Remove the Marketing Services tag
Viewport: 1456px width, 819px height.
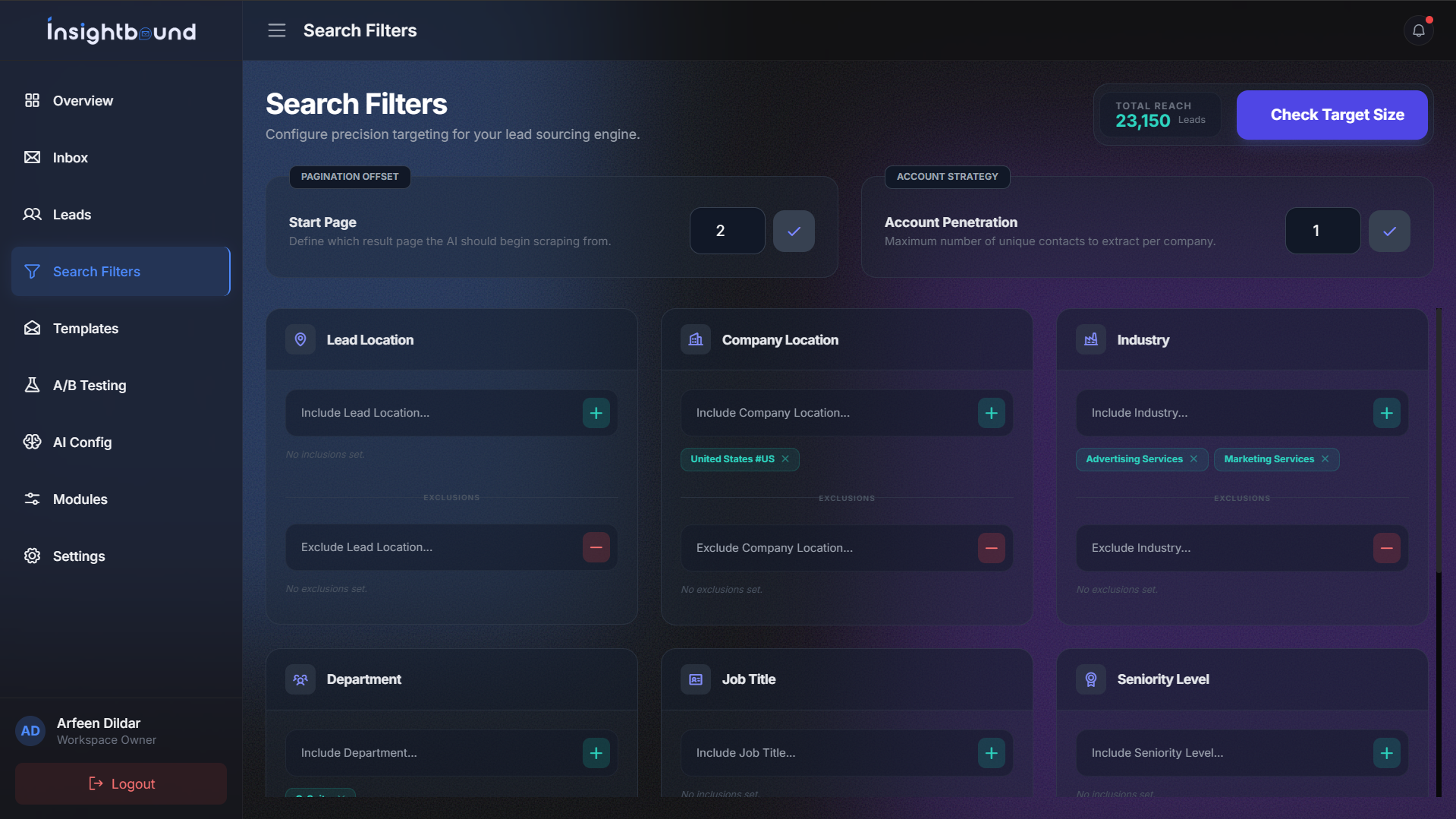[x=1325, y=459]
